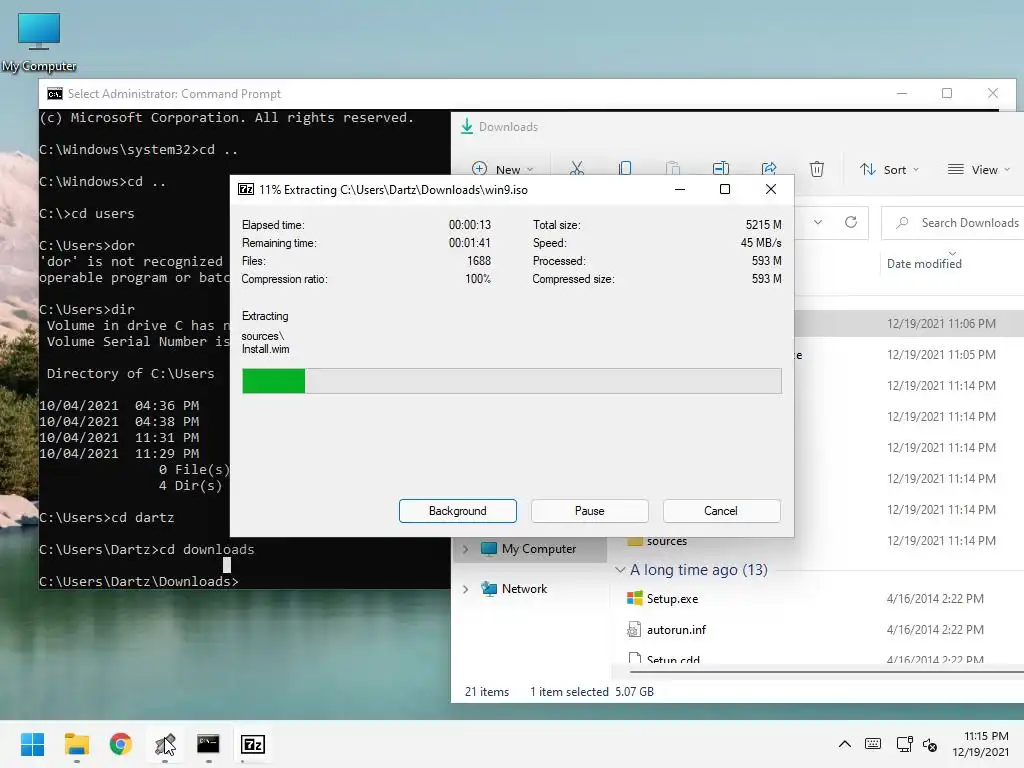Viewport: 1024px width, 768px height.
Task: Click the 'Install.wim' extracting file label
Action: (265, 349)
